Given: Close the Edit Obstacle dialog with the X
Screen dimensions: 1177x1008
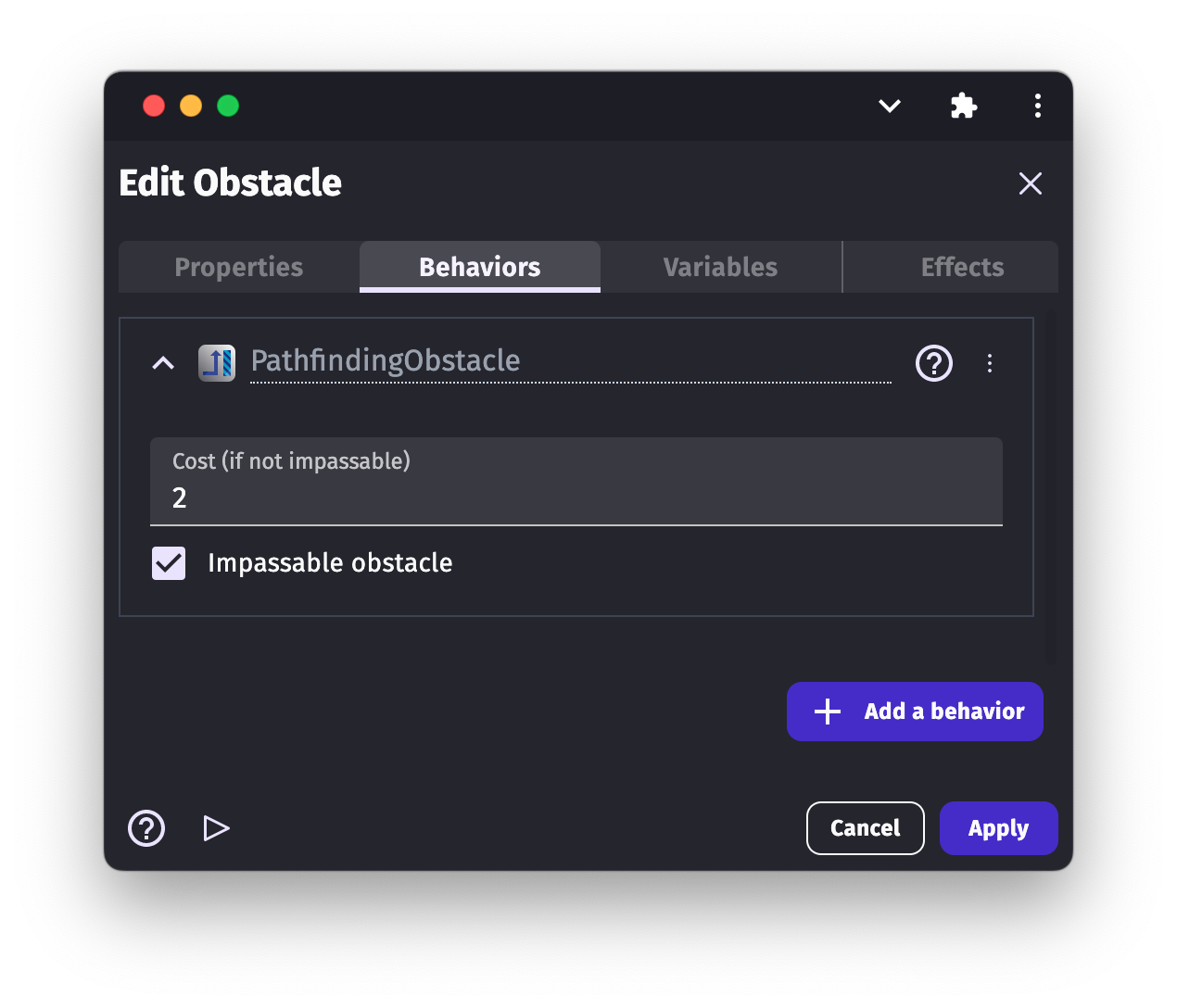Looking at the screenshot, I should [1030, 183].
